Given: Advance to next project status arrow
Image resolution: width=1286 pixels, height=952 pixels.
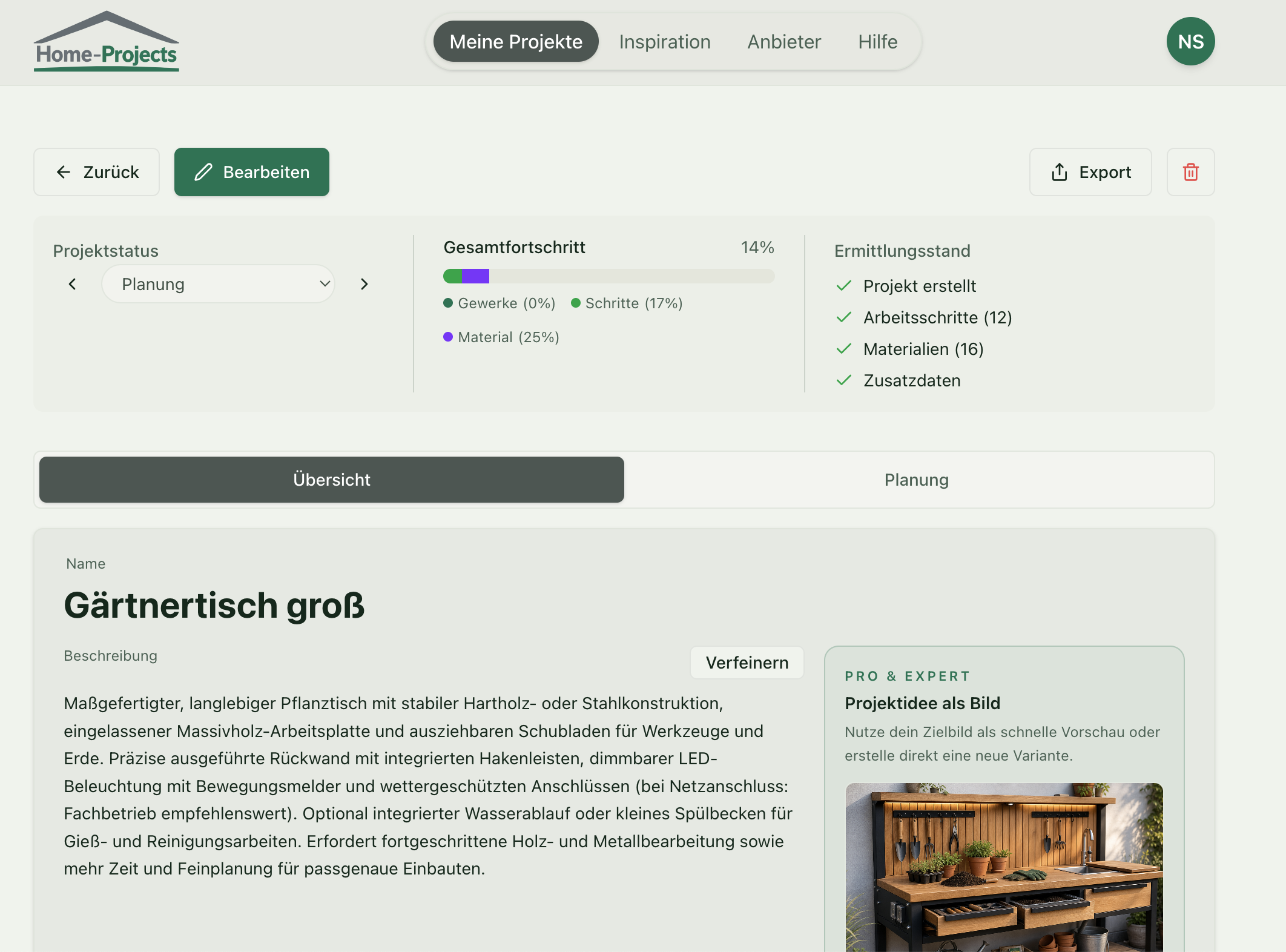Looking at the screenshot, I should [x=364, y=284].
